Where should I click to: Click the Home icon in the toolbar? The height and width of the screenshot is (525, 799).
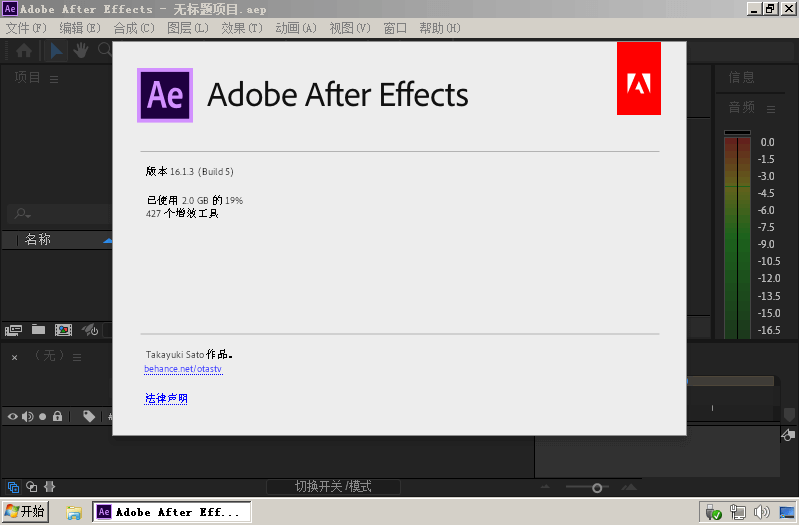tap(24, 50)
